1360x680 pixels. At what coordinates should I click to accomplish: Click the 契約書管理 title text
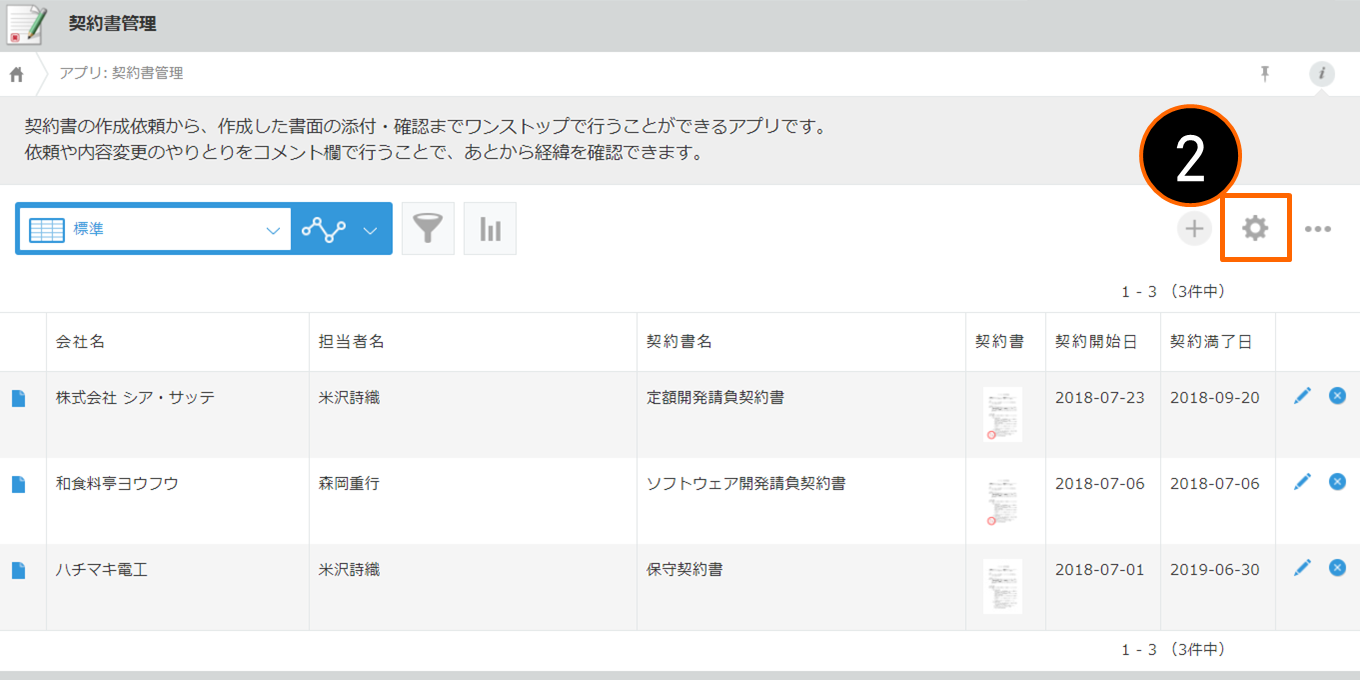112,24
